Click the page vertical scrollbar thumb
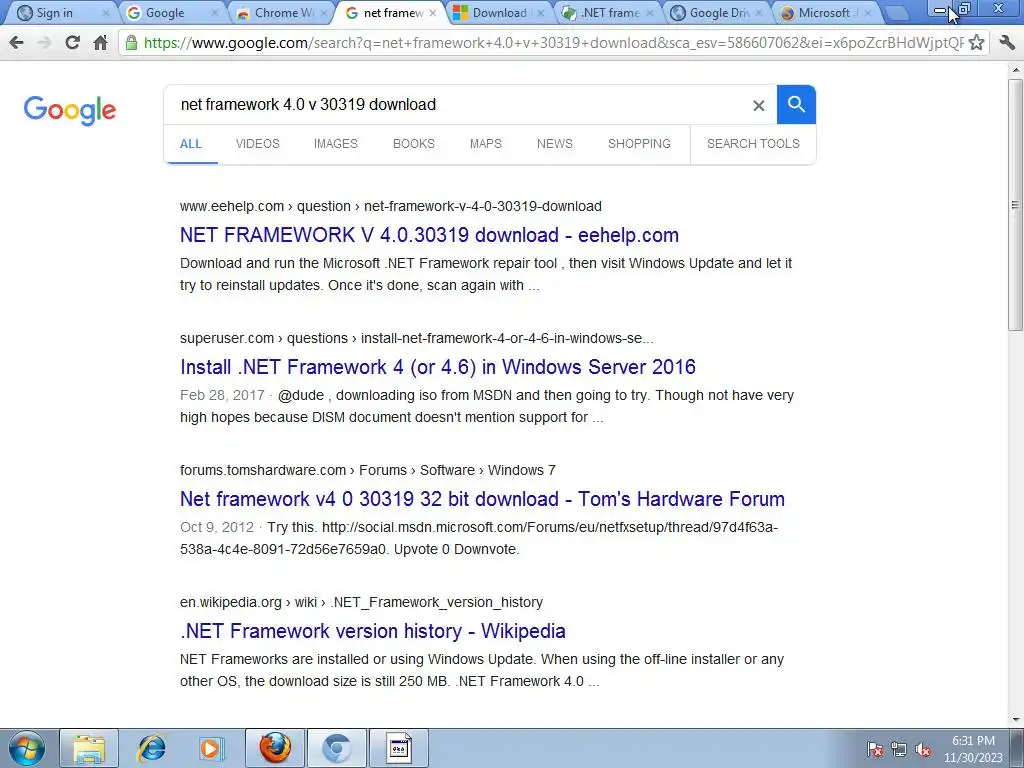Image resolution: width=1024 pixels, height=768 pixels. tap(1016, 205)
